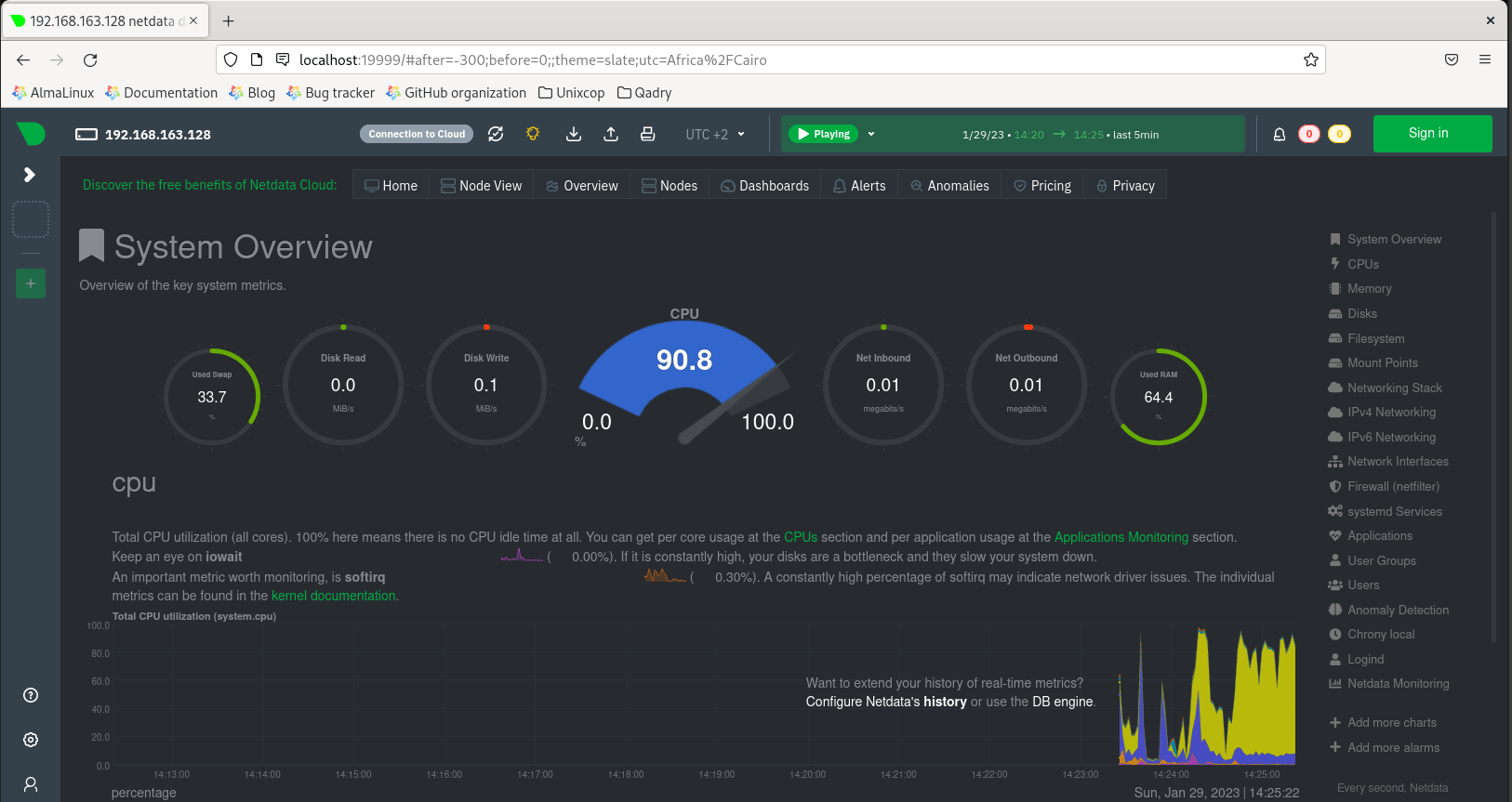Click the CPU gauge showing 90.8
1512x802 pixels.
coord(685,376)
